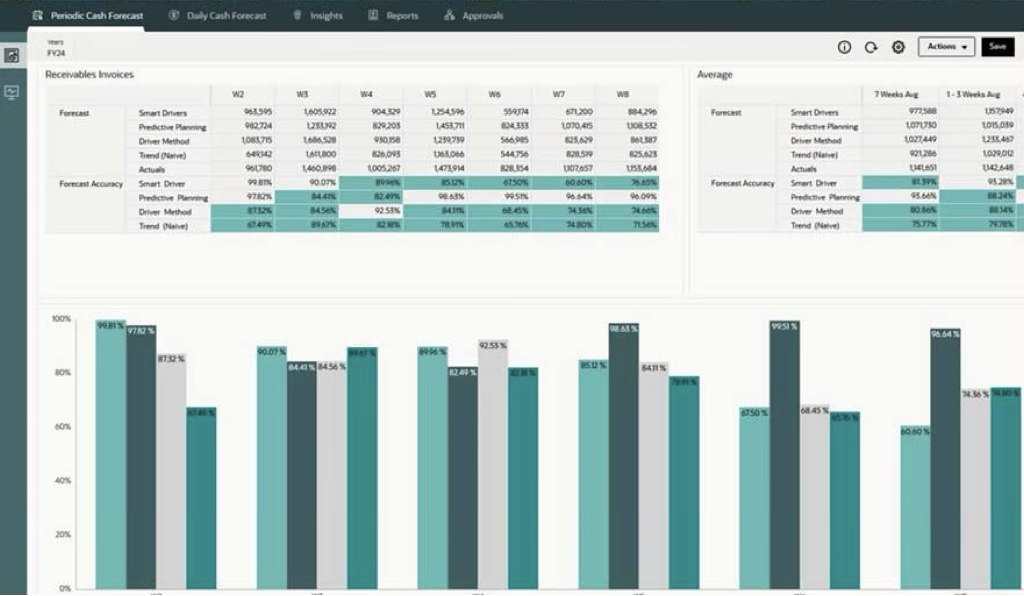Select the W4 column header

click(366, 94)
